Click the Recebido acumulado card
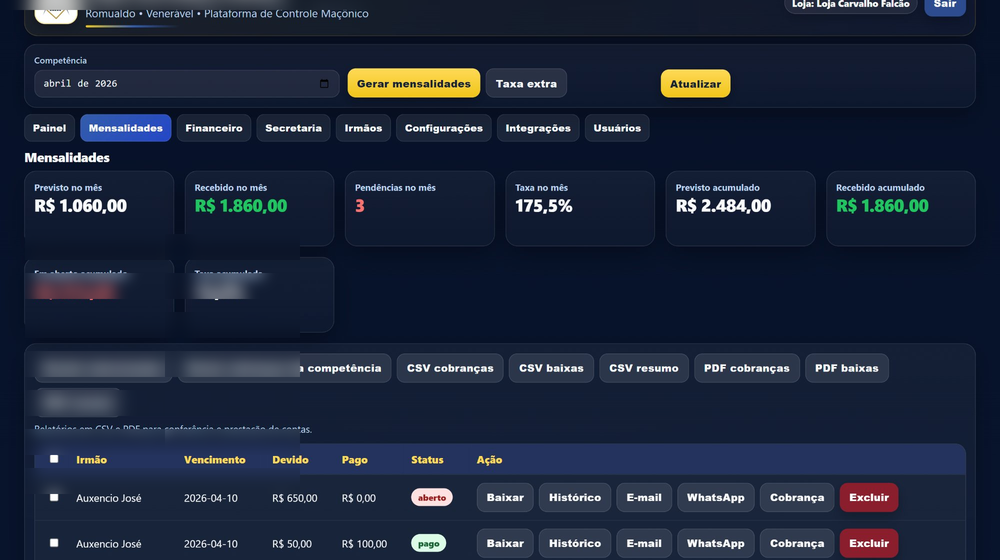This screenshot has width=1000, height=560. click(x=901, y=208)
